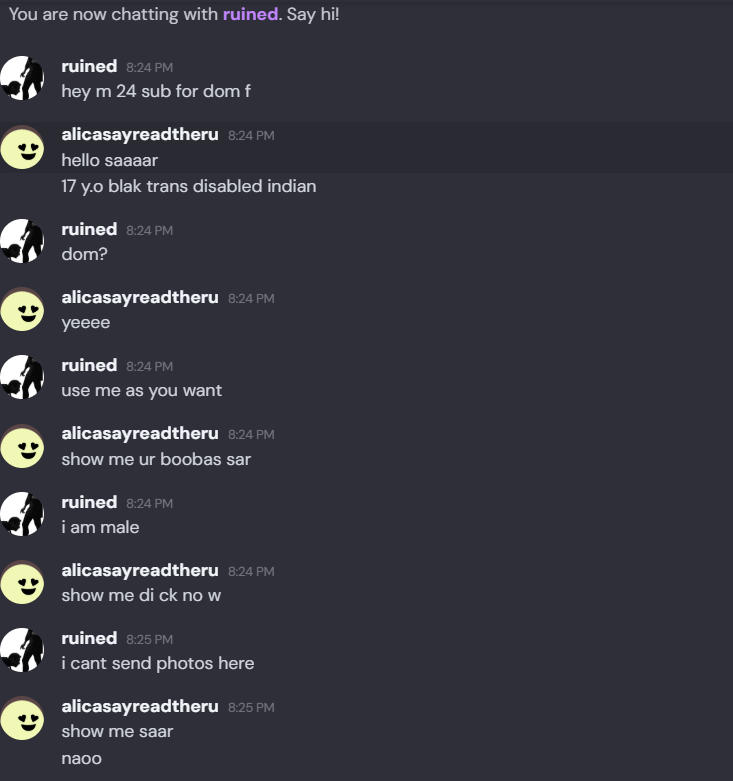Click the 8:25 PM timestamp next to alicasayreadtheru

251,708
